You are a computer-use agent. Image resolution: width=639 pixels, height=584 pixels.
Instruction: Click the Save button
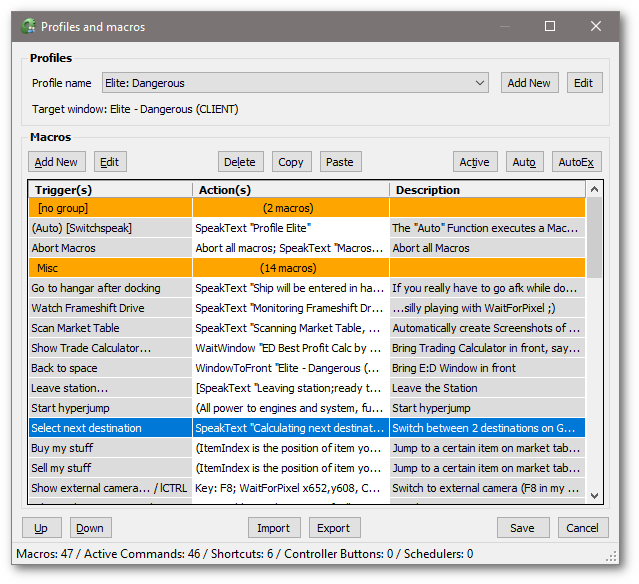pos(523,528)
